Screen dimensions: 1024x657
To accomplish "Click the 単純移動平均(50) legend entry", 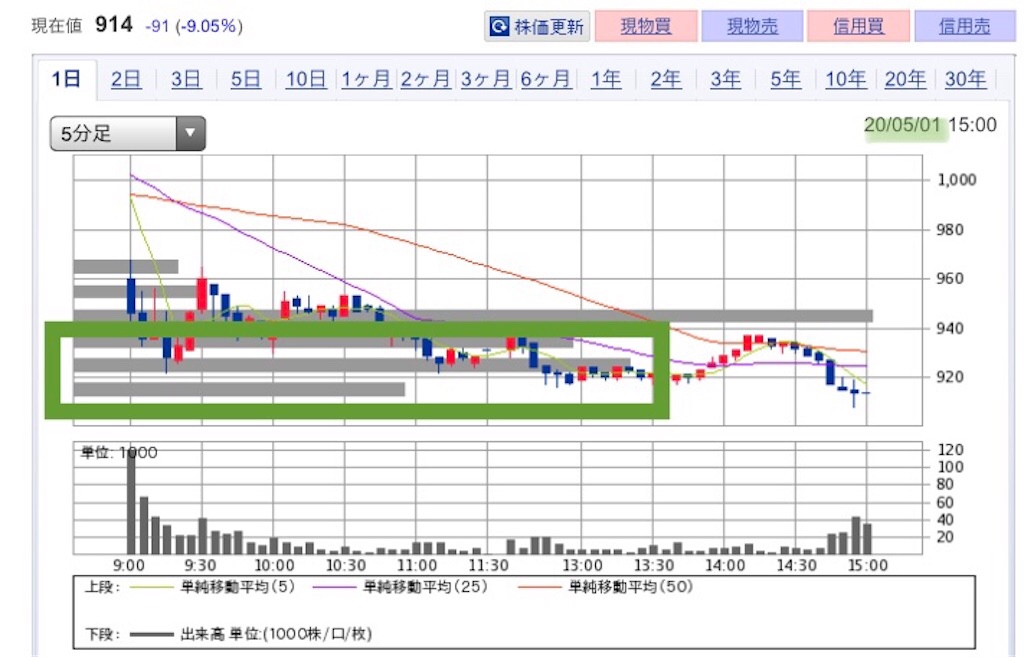I will pos(605,586).
